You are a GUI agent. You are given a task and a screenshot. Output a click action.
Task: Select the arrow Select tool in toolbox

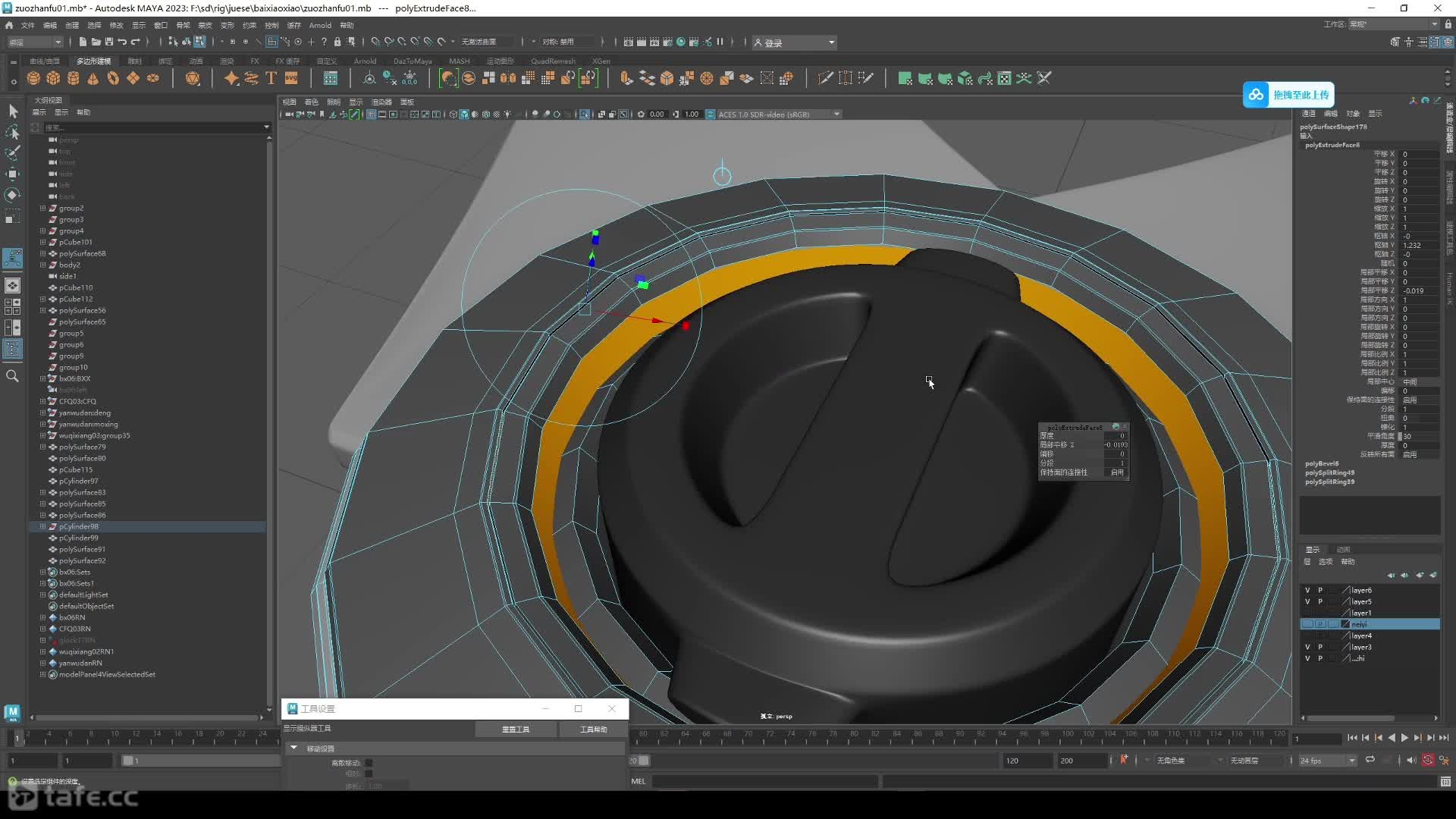click(13, 111)
